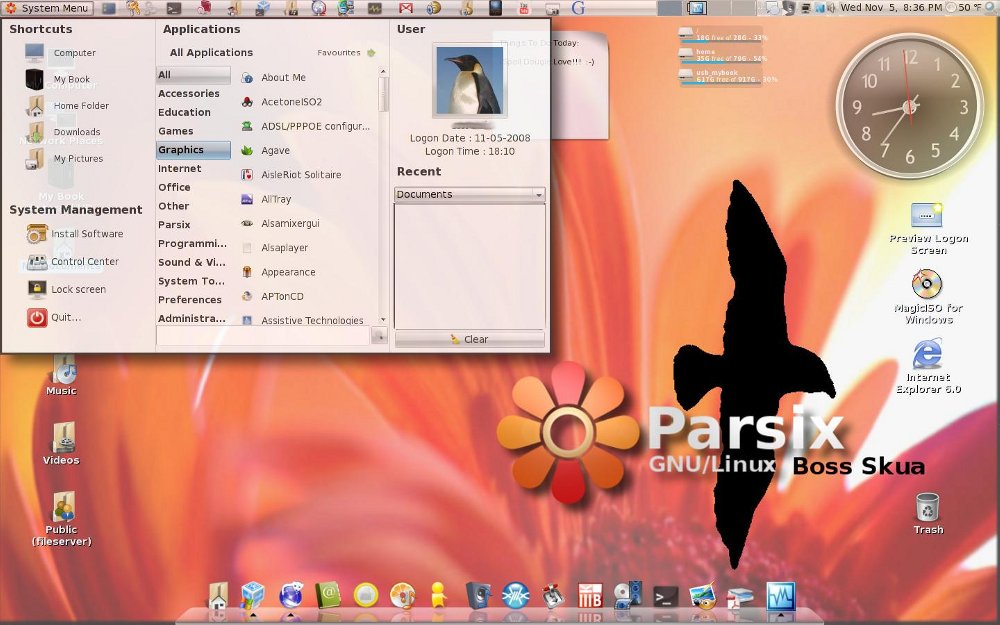This screenshot has width=1000, height=625.
Task: Open MagicISO for Windows desktop icon
Action: click(928, 297)
